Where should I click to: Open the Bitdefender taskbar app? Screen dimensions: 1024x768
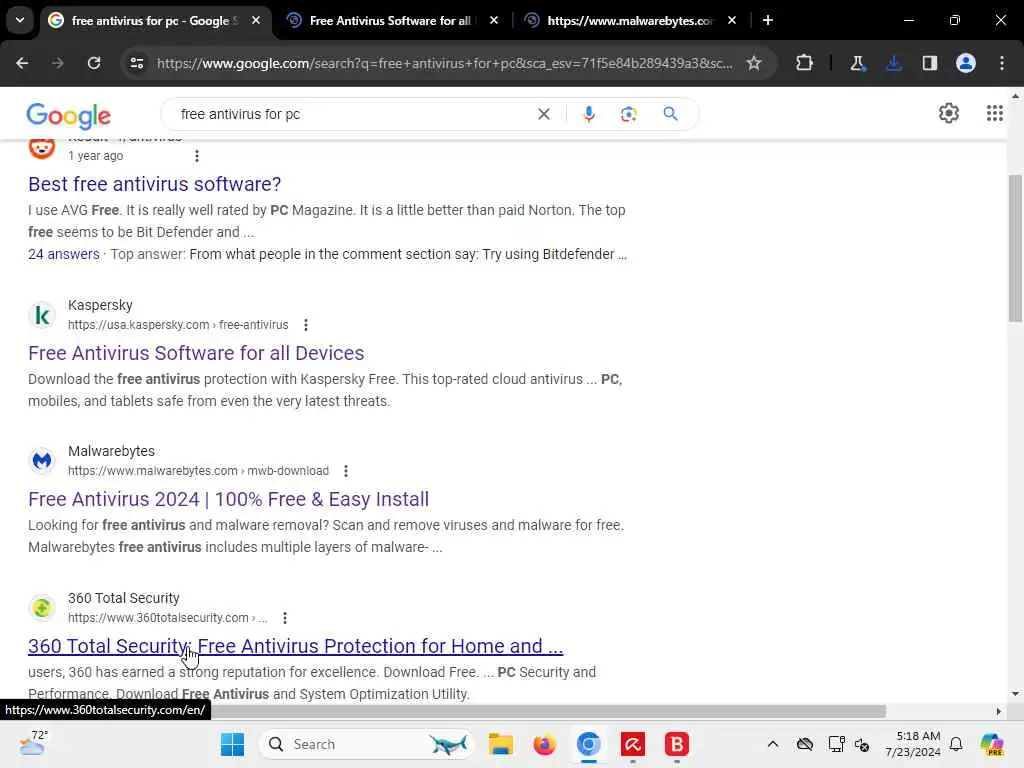coord(677,744)
